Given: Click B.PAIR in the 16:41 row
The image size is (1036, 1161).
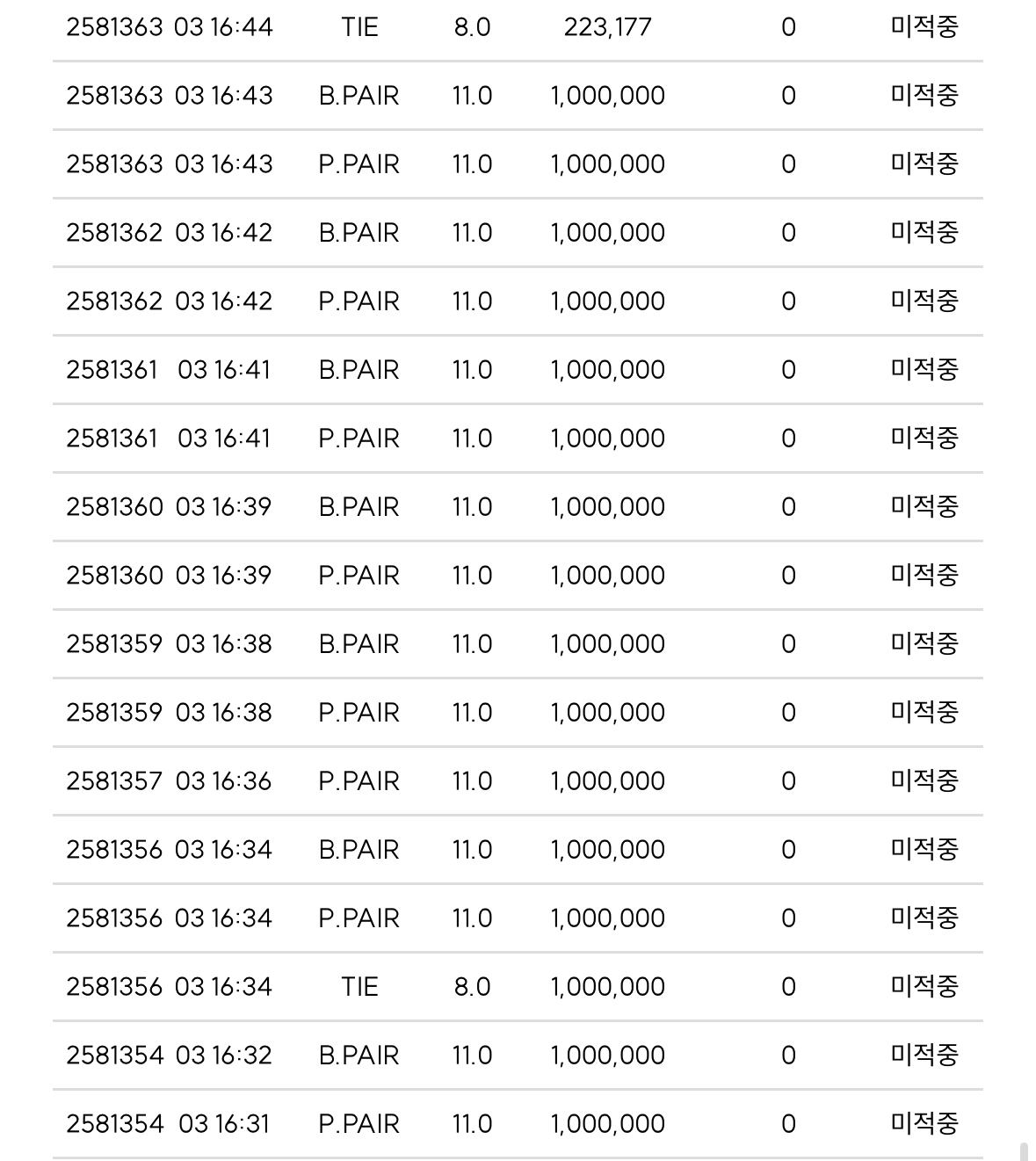Looking at the screenshot, I should [359, 370].
